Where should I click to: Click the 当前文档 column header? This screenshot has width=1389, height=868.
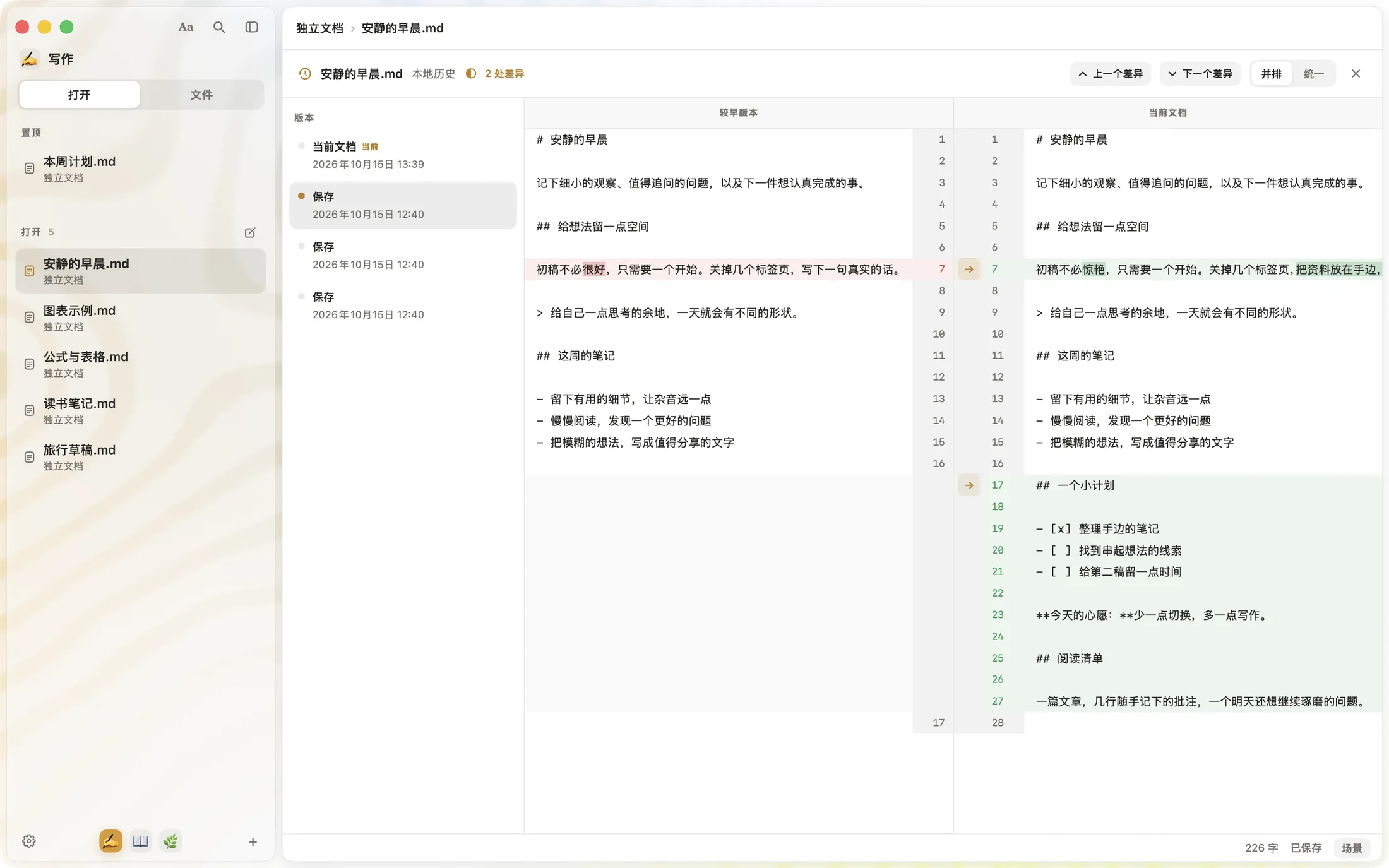(1167, 113)
